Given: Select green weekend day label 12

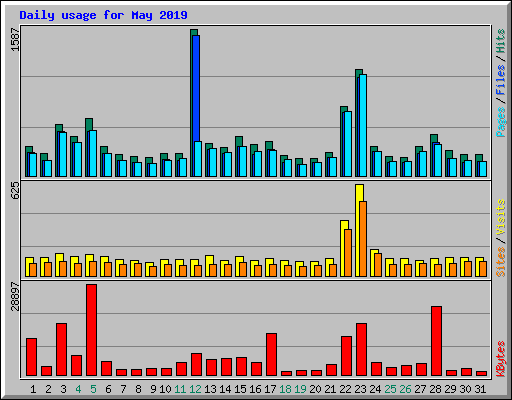Looking at the screenshot, I should point(195,389).
